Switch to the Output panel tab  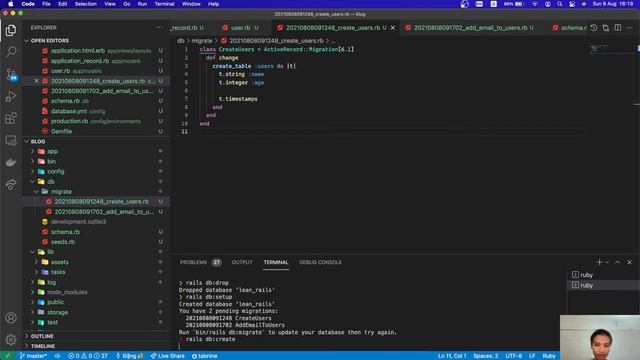tap(242, 262)
